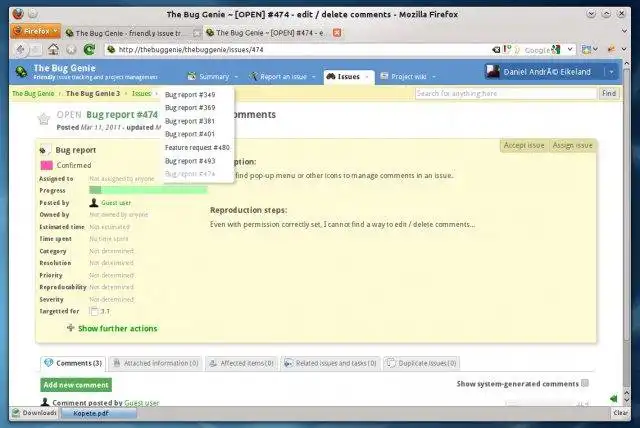Viewport: 640px width, 428px height.
Task: Open the orange Firefox menu button
Action: (36, 31)
